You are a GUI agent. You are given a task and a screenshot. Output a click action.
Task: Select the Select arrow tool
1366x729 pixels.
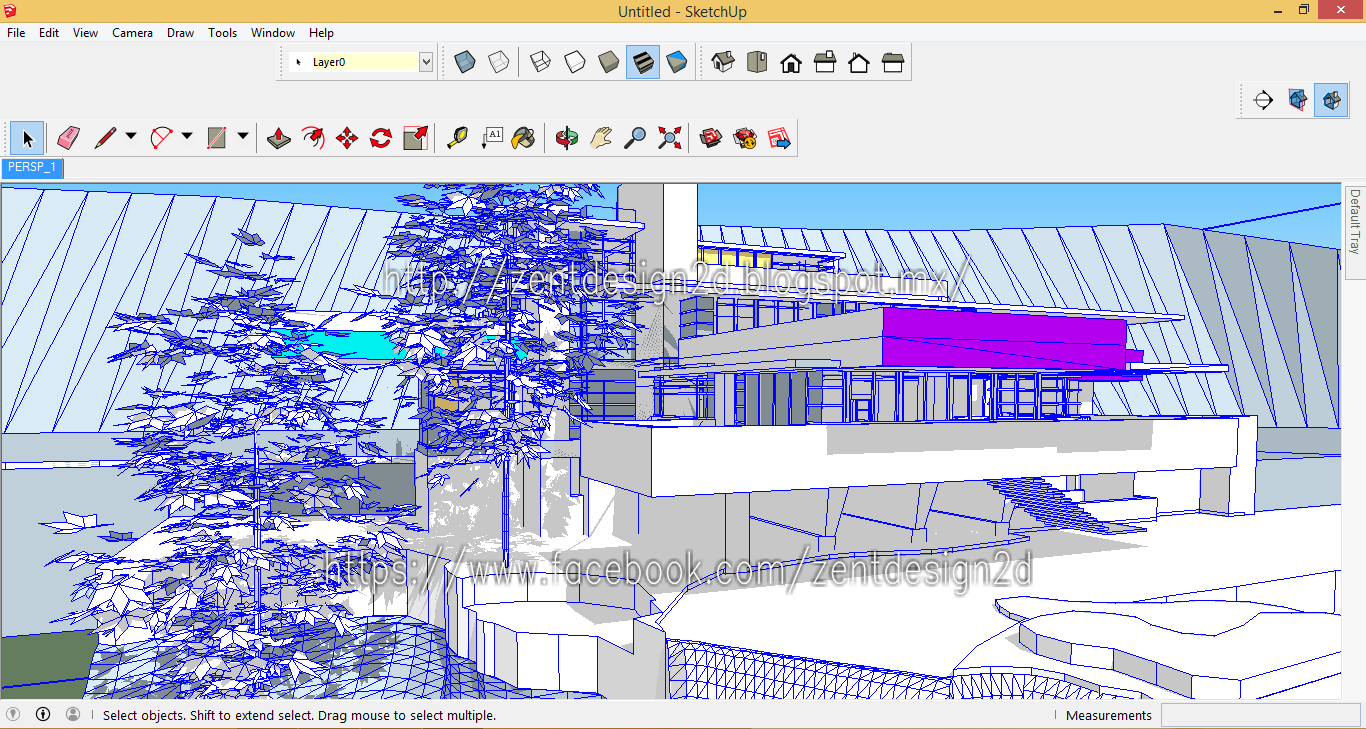(x=27, y=138)
